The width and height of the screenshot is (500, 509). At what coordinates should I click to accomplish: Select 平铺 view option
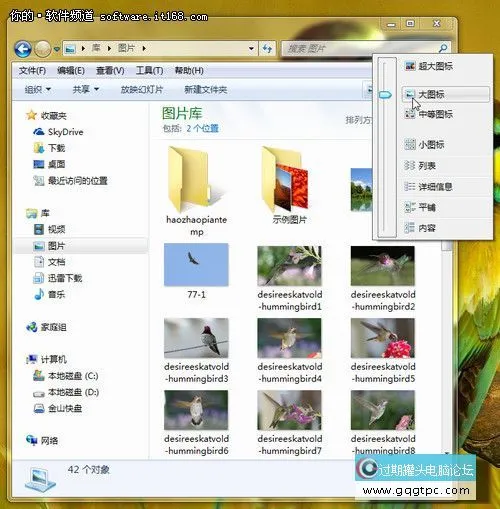click(x=446, y=207)
